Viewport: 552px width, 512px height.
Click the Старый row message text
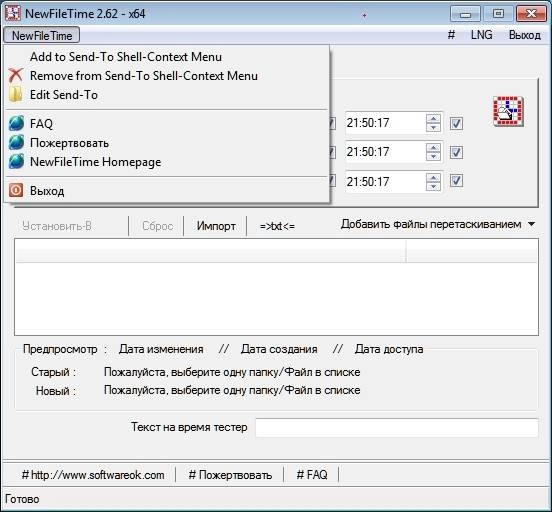[232, 372]
